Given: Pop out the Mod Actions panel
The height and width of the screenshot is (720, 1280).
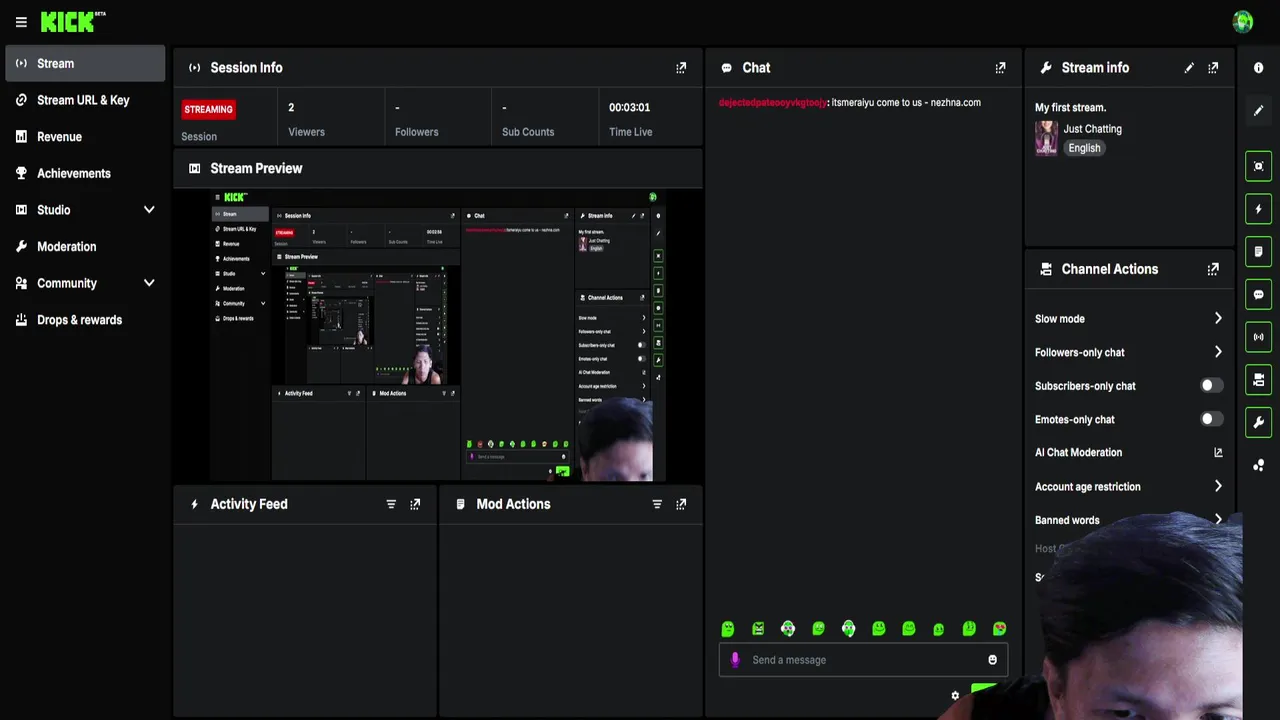Looking at the screenshot, I should pyautogui.click(x=681, y=504).
